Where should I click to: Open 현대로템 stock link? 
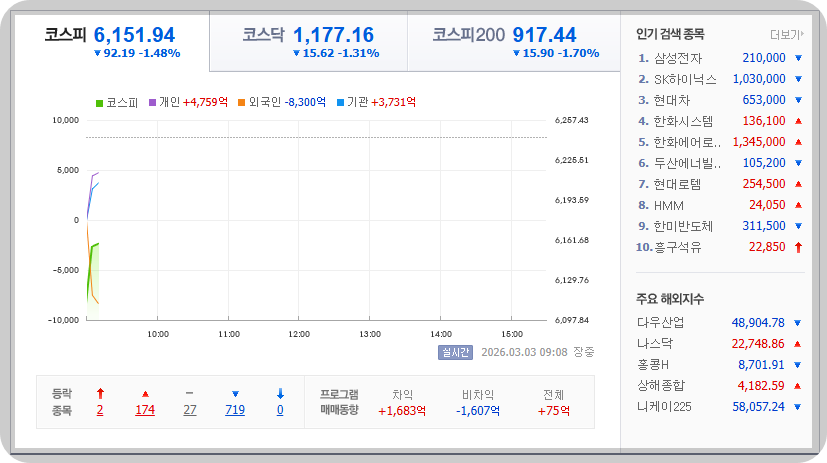pos(677,184)
